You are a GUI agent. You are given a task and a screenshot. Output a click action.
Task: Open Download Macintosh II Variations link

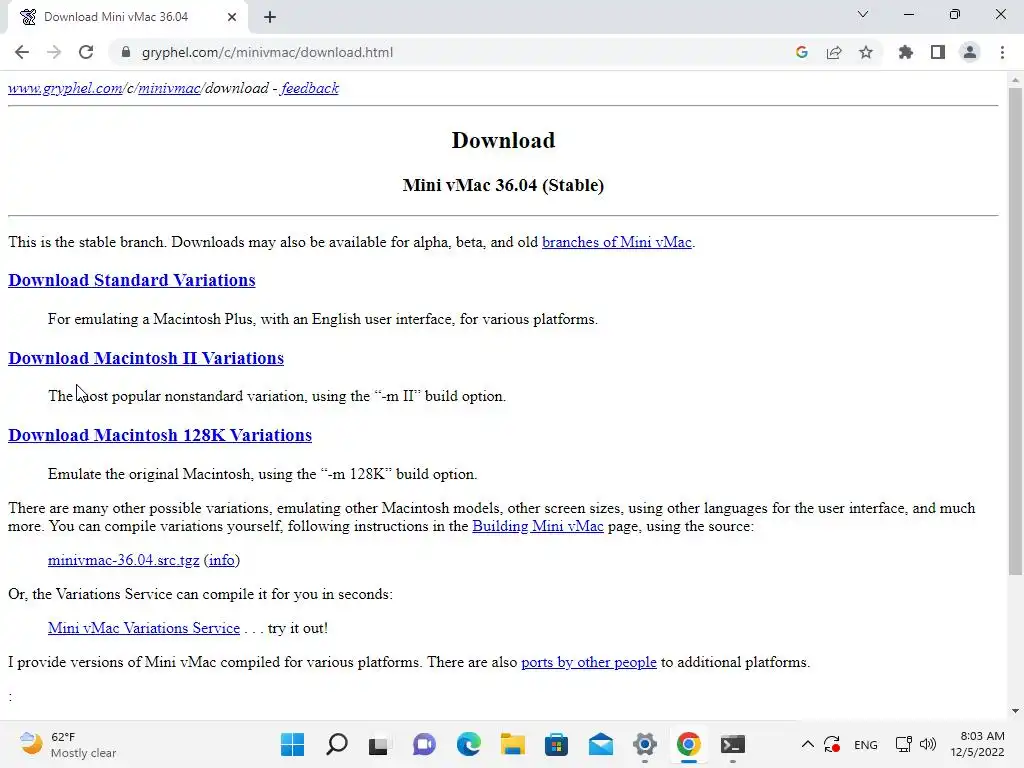tap(146, 358)
